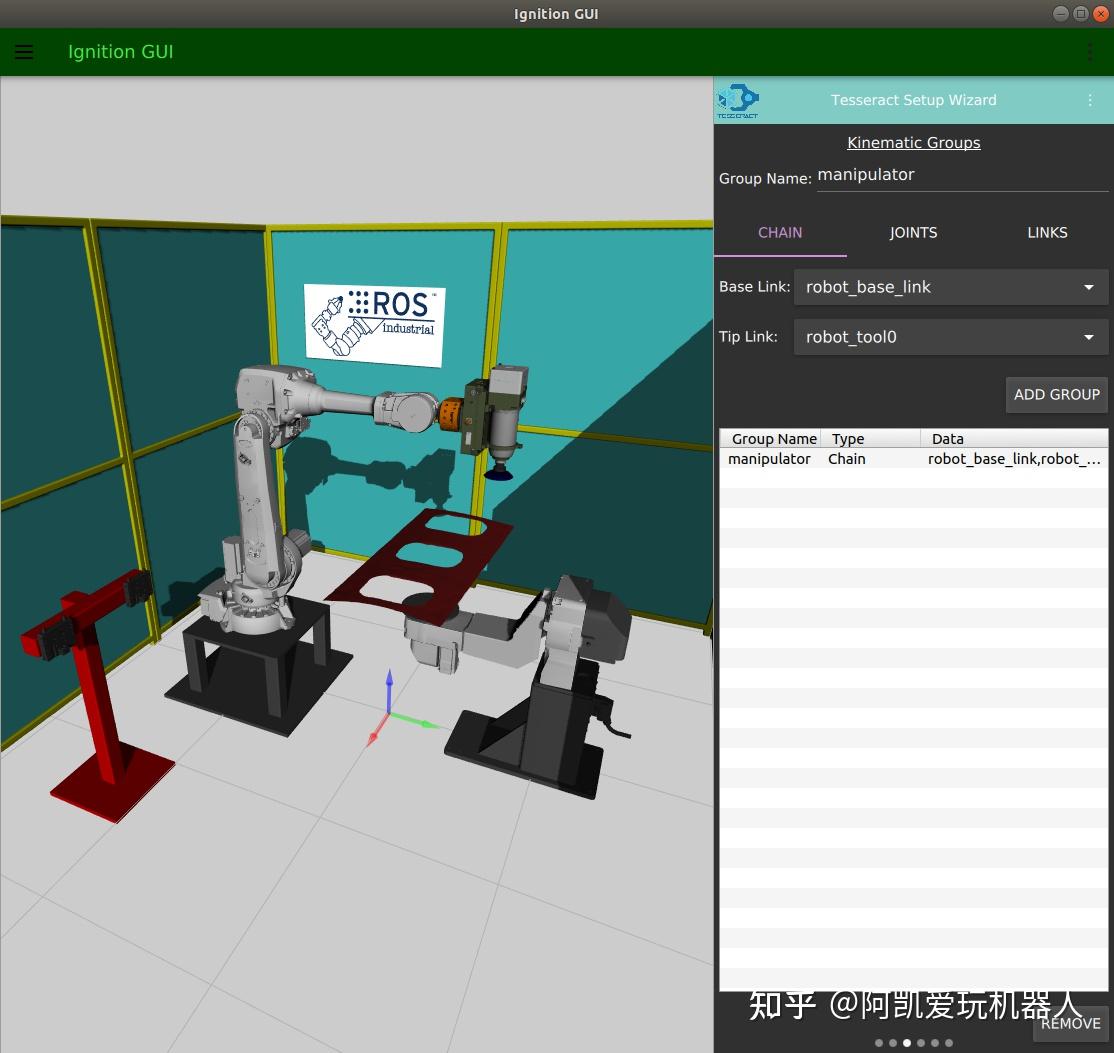The image size is (1114, 1053).
Task: Click the Tesseract logo in wizard header
Action: (738, 100)
